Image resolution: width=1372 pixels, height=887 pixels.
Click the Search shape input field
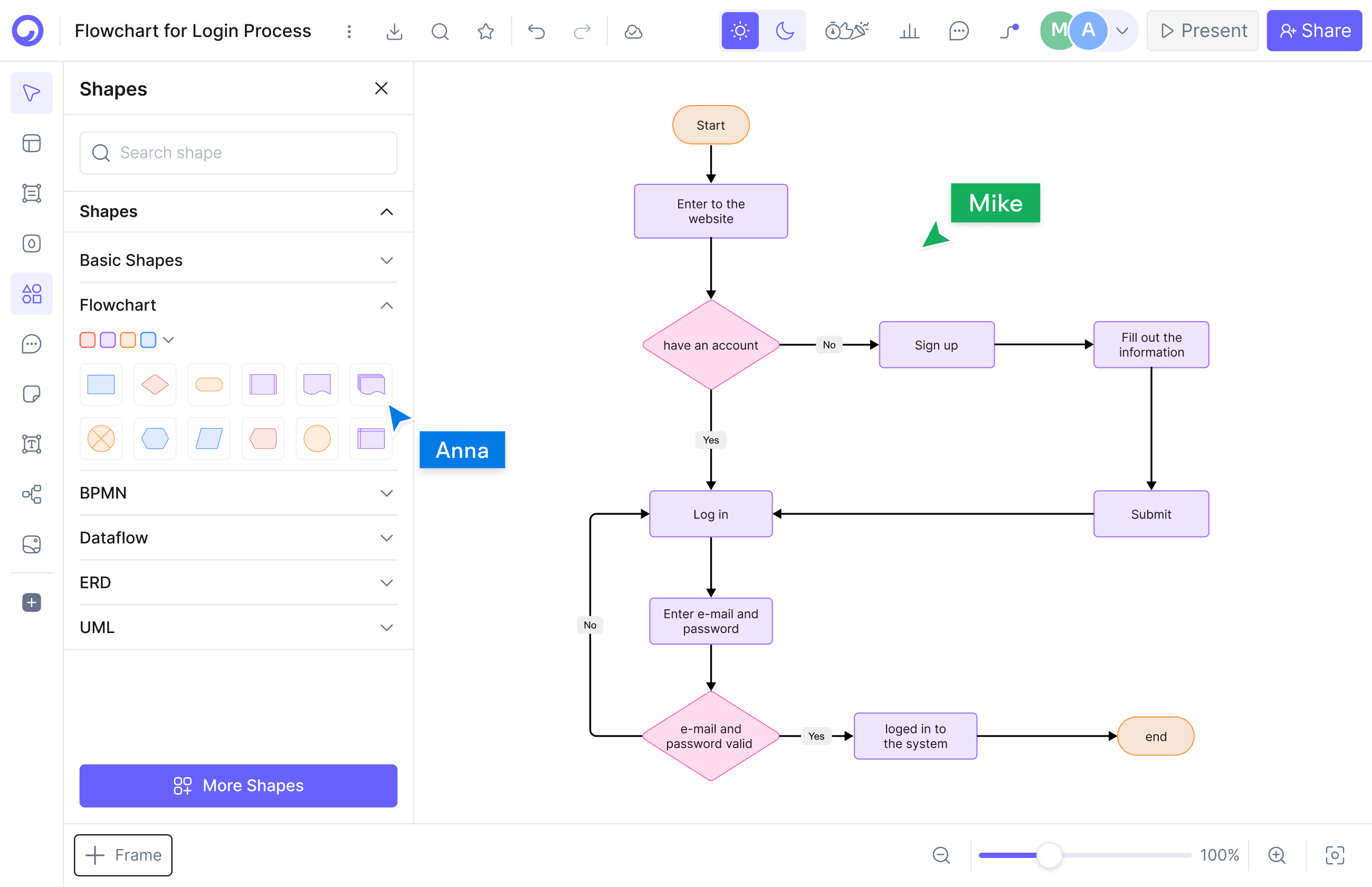coord(239,153)
